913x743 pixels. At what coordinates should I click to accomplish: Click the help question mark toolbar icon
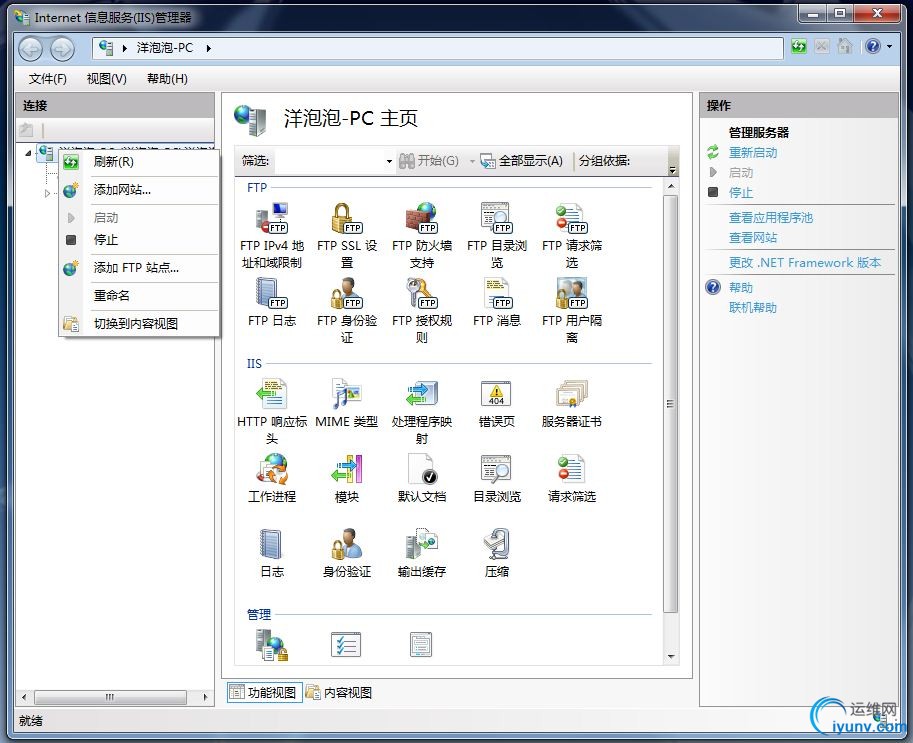(873, 46)
